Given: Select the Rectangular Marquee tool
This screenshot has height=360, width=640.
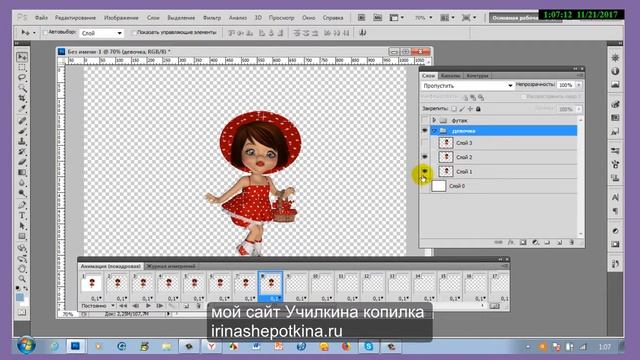Looking at the screenshot, I should pyautogui.click(x=22, y=67).
